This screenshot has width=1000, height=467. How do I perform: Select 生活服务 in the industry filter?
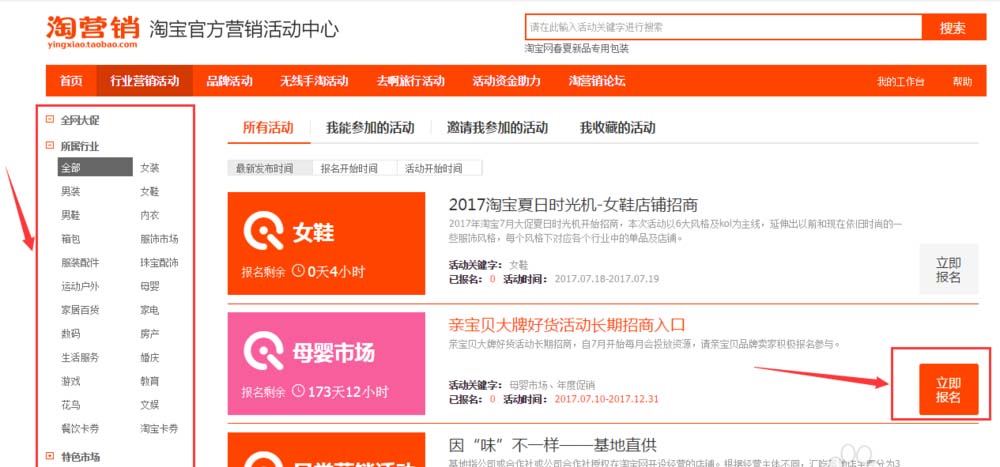point(80,357)
